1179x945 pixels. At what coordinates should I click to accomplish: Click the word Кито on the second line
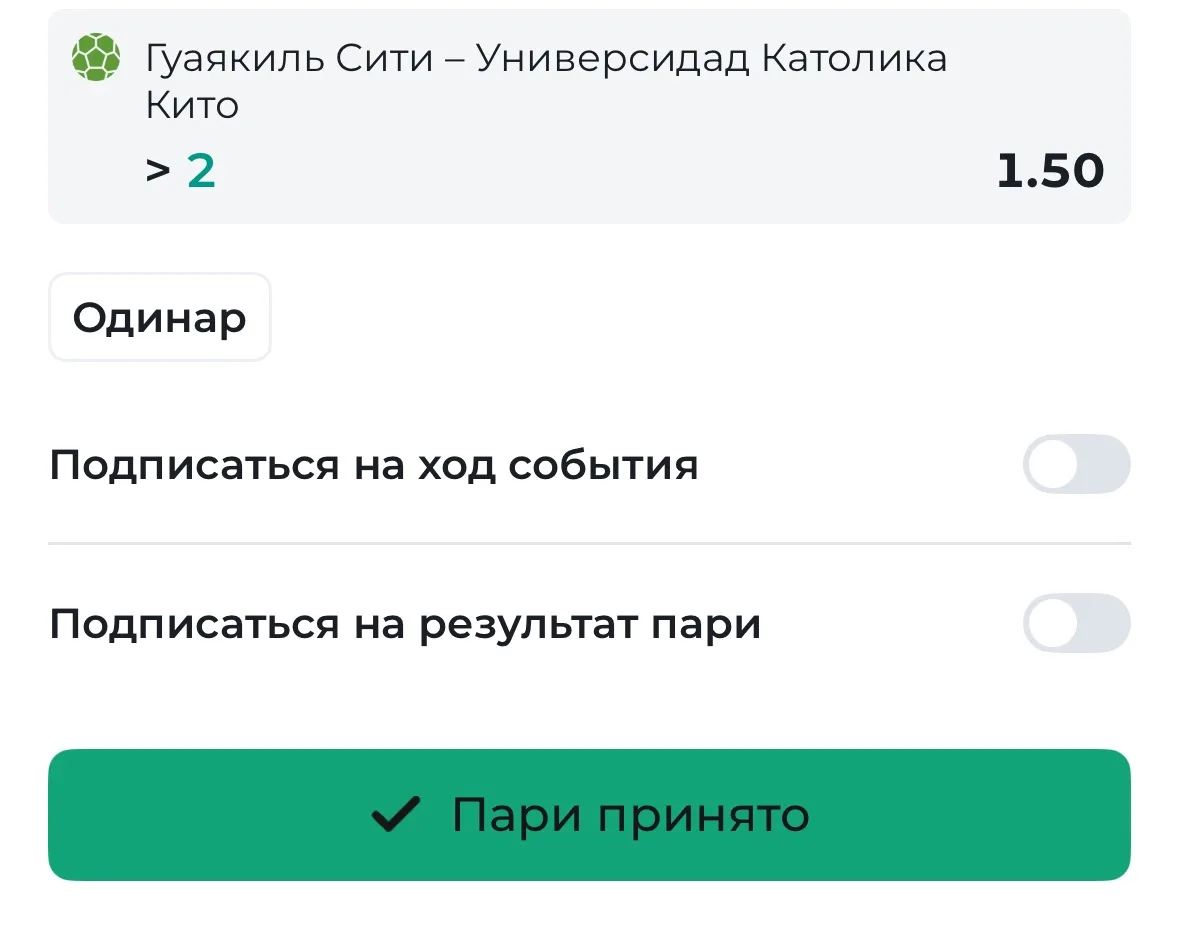192,105
